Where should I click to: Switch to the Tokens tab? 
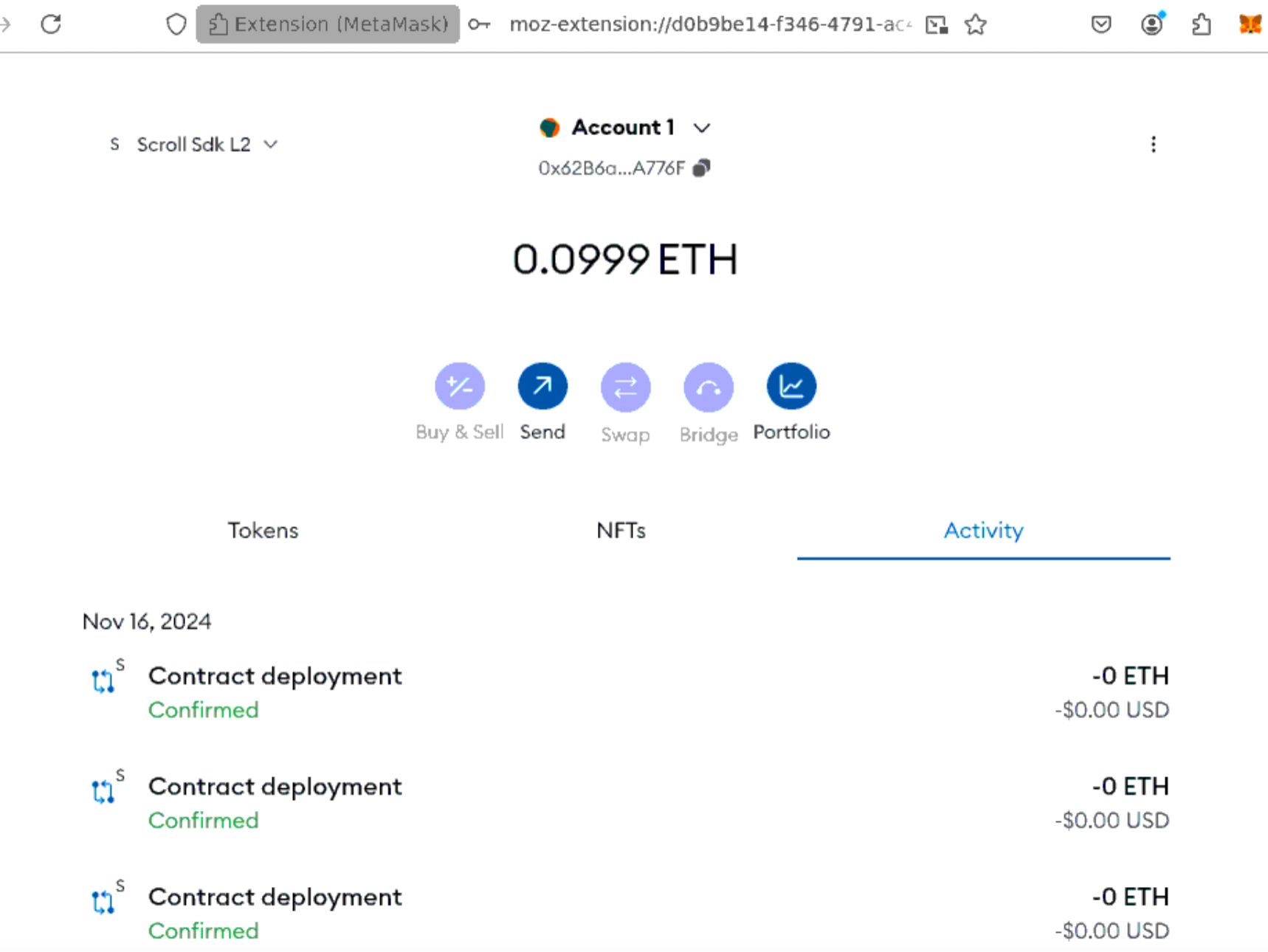click(x=263, y=531)
